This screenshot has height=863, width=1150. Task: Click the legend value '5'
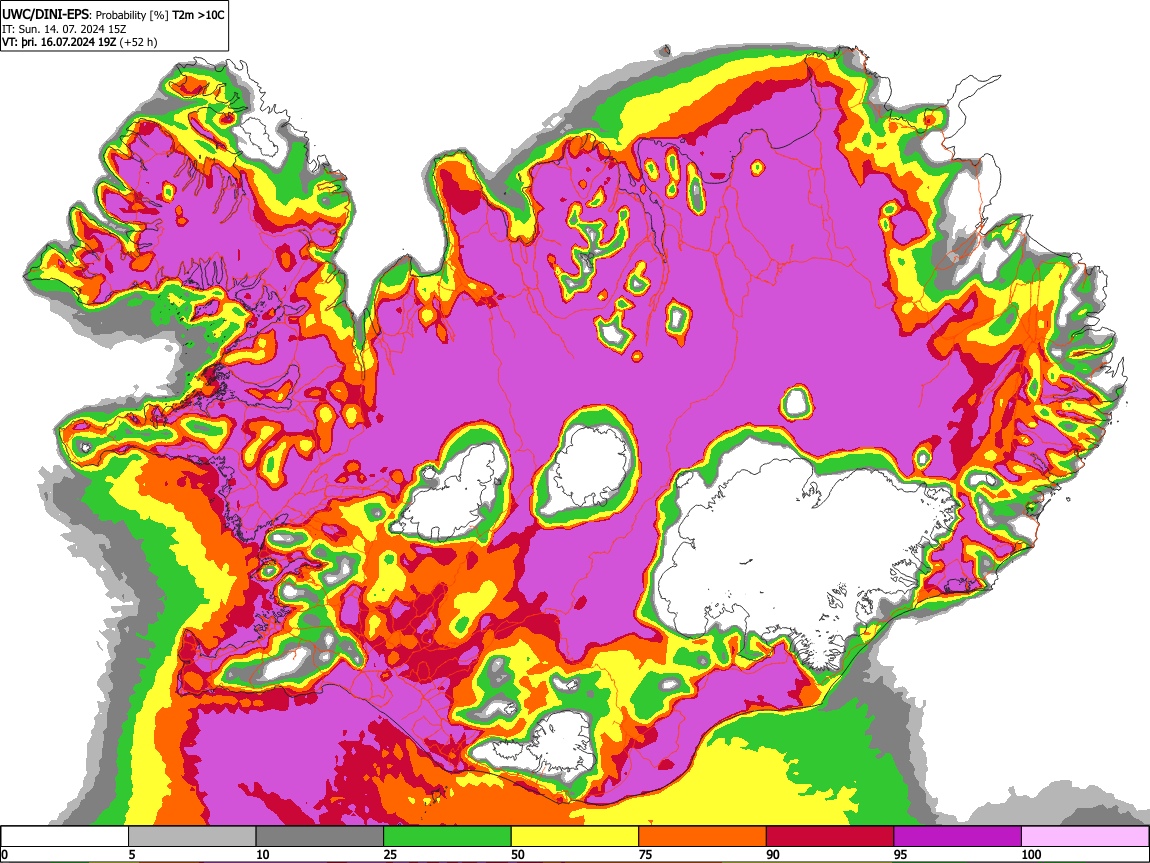[132, 854]
